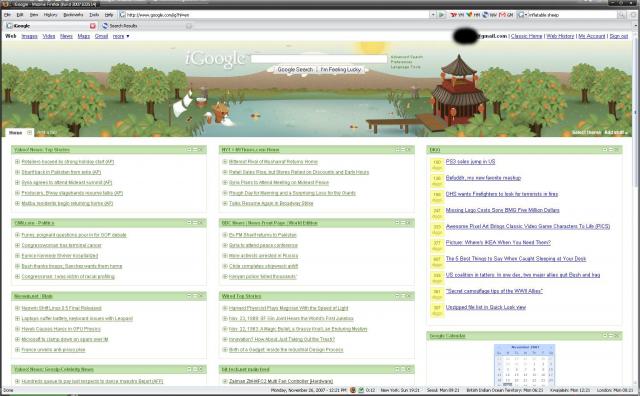Viewport: 640px width, 396px height.
Task: Click the orange status bar icon after the date
Action: 353,390
